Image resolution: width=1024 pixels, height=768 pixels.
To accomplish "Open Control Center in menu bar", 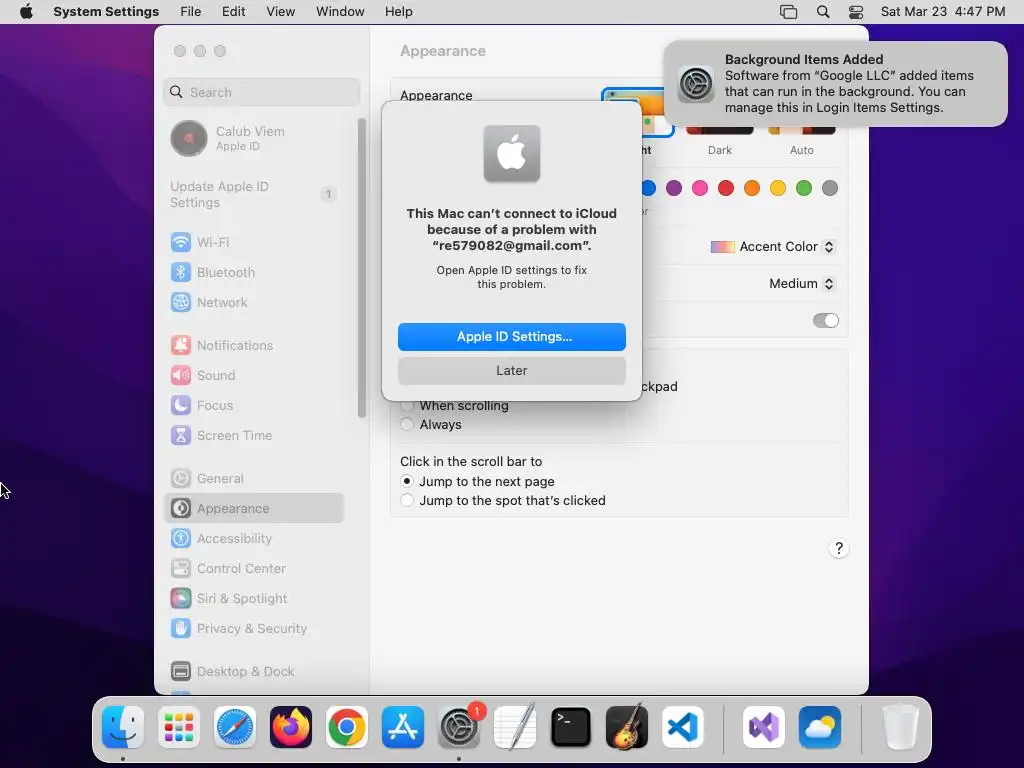I will 856,12.
